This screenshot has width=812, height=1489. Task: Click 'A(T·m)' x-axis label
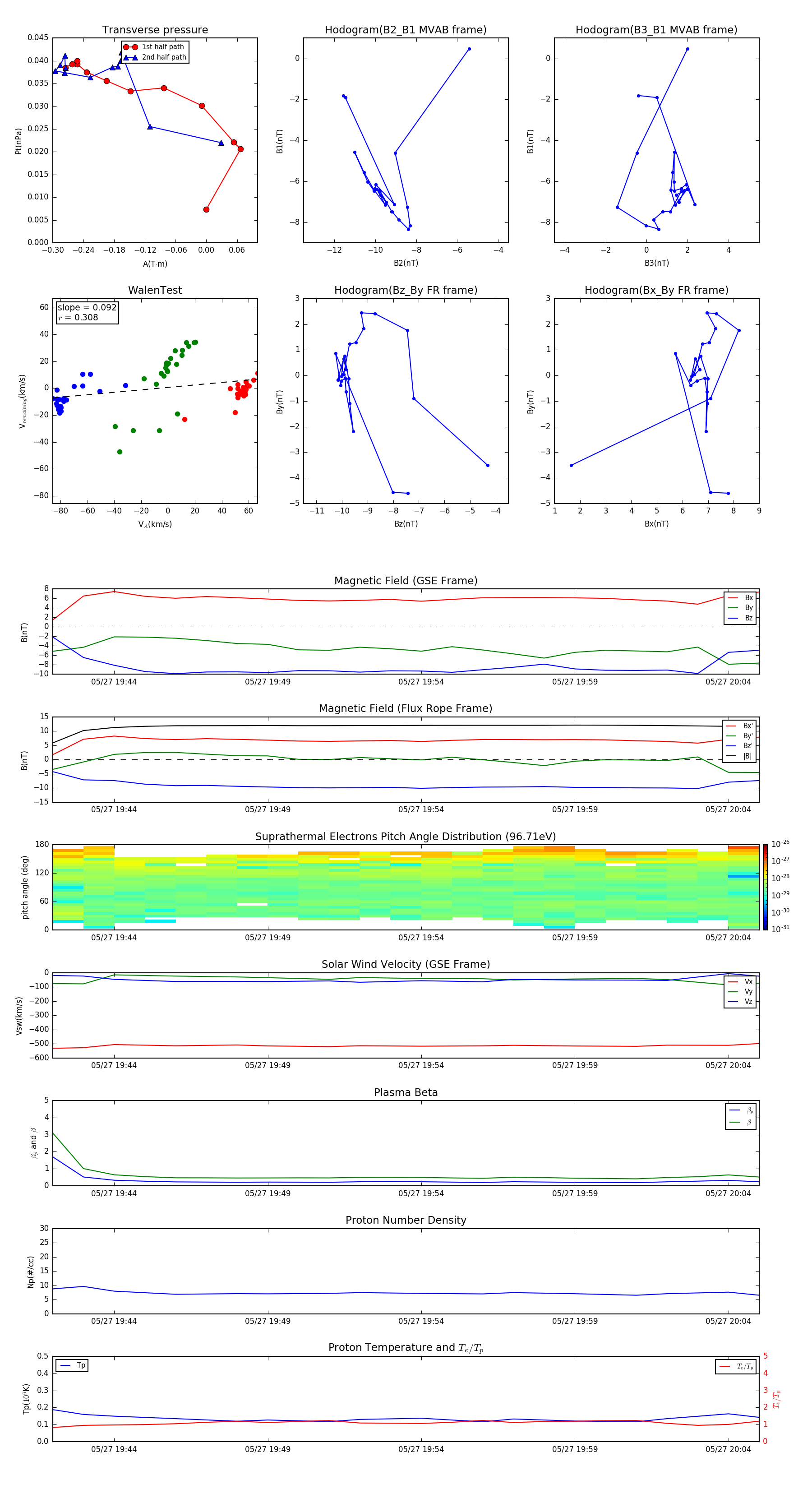pyautogui.click(x=155, y=264)
